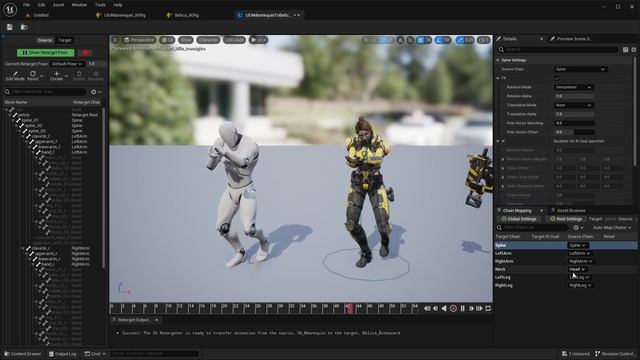Click the Perspective viewport mode button

139,40
